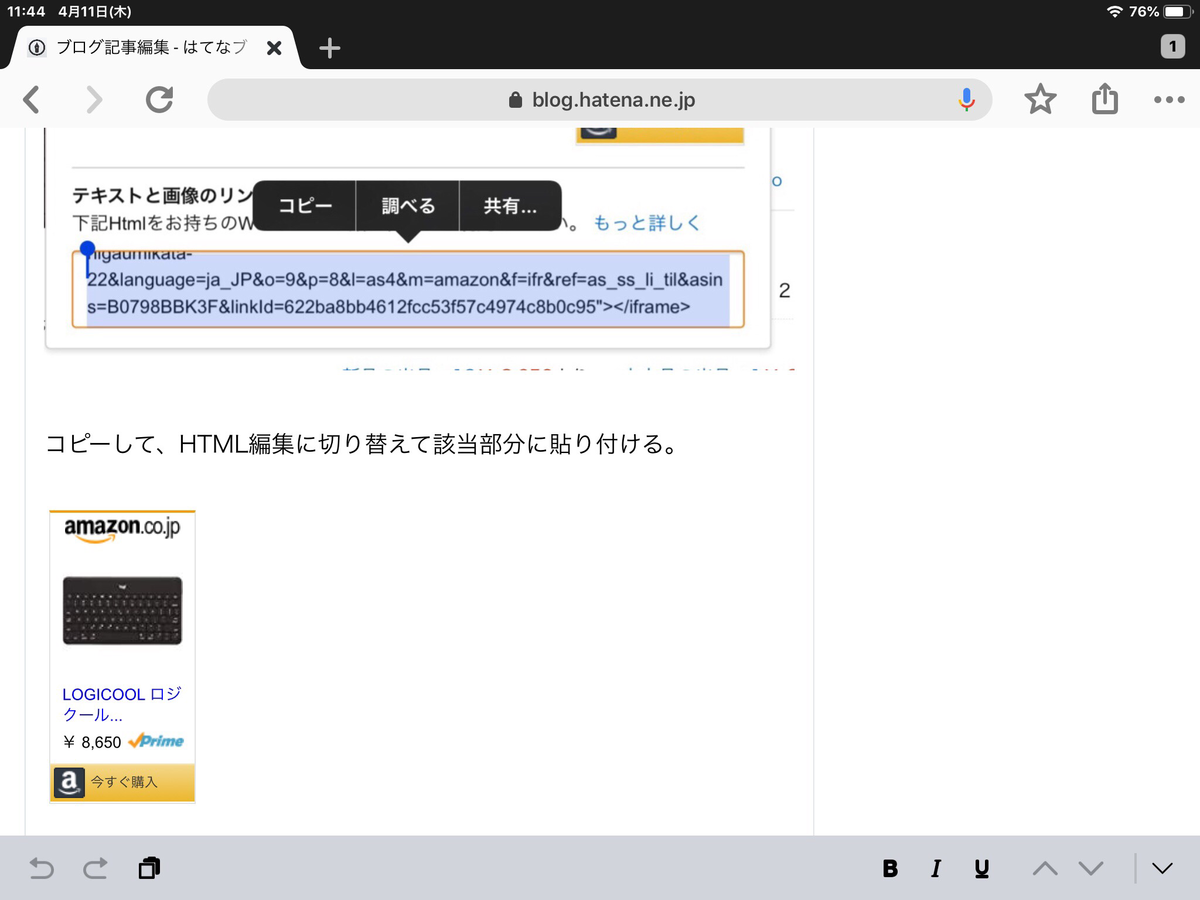The width and height of the screenshot is (1200, 900).
Task: Toggle underline formatting
Action: click(981, 868)
